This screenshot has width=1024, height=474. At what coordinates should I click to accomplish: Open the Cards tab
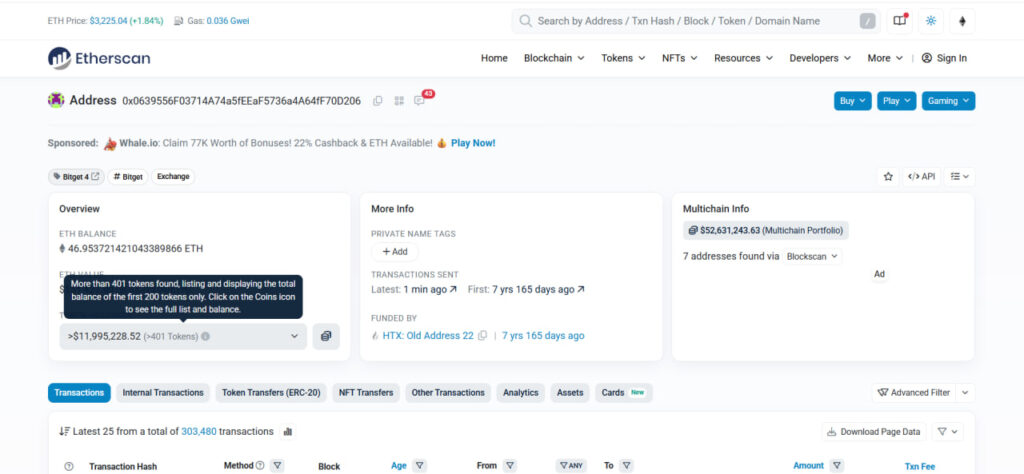(623, 392)
